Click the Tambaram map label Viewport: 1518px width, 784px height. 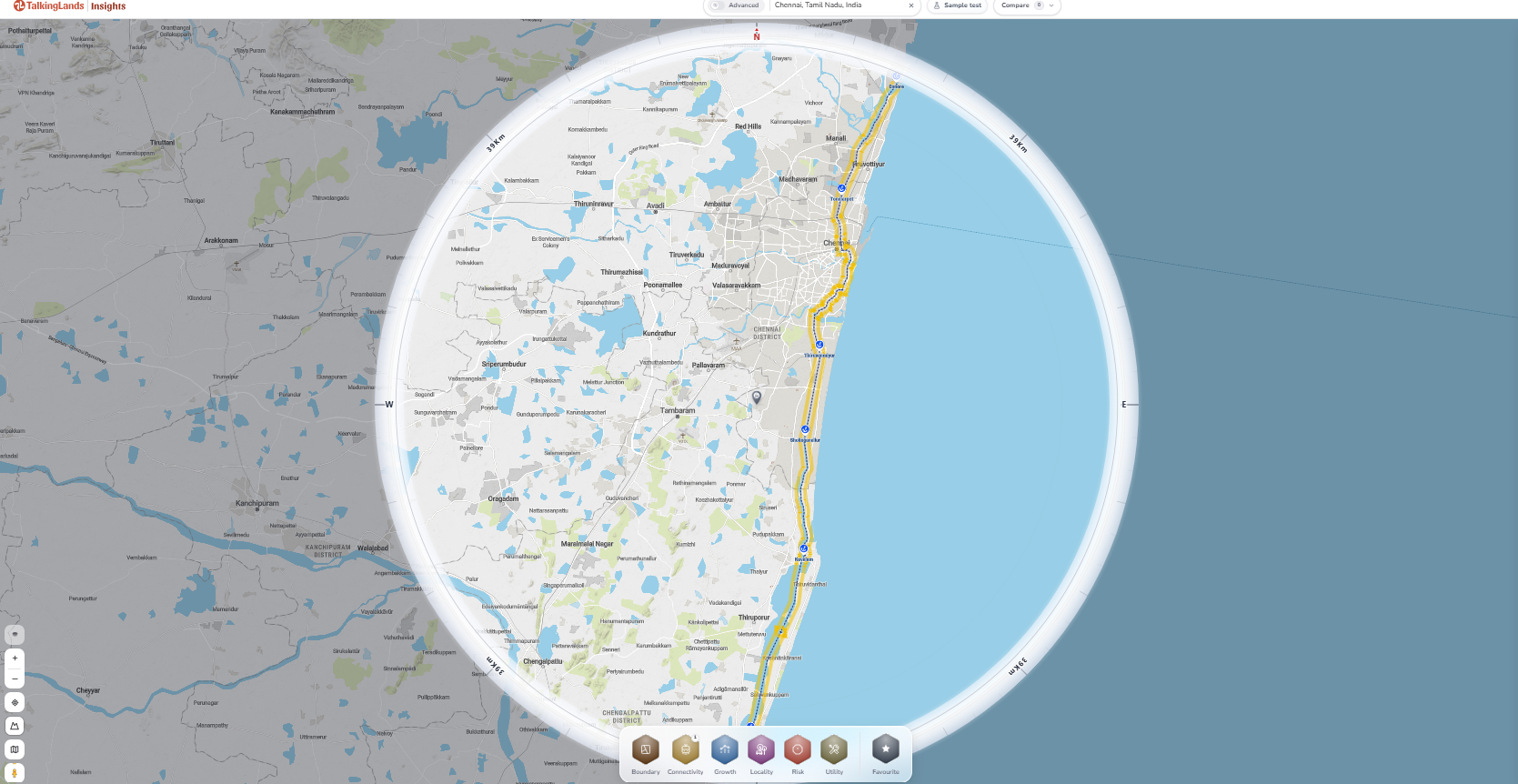[x=678, y=410]
